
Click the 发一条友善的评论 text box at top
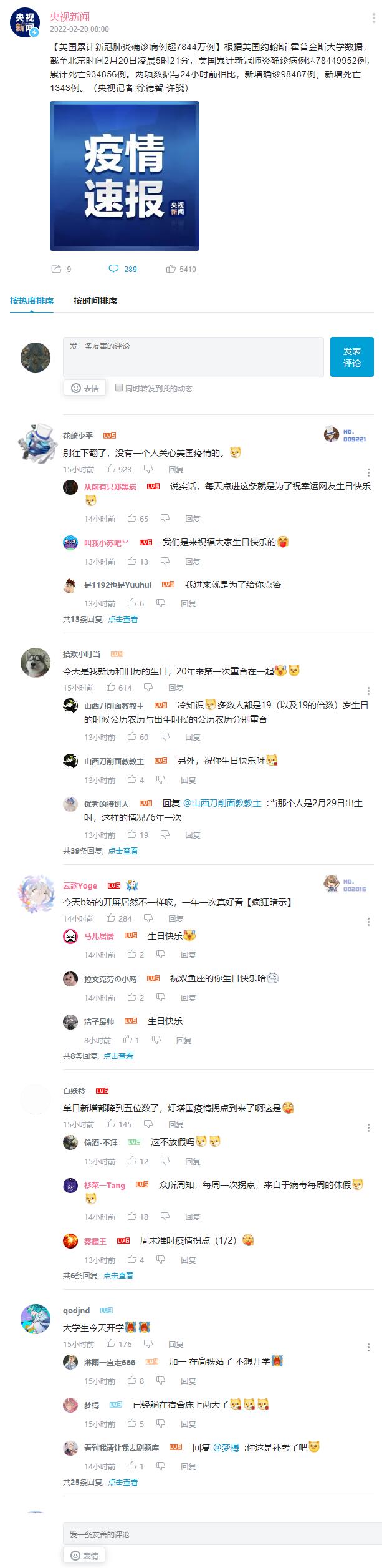click(193, 357)
